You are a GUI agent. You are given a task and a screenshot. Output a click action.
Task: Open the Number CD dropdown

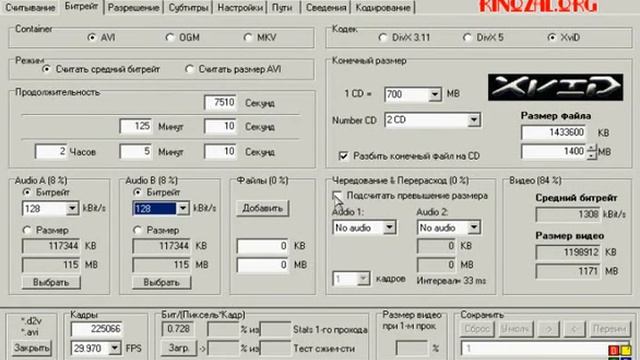(473, 120)
